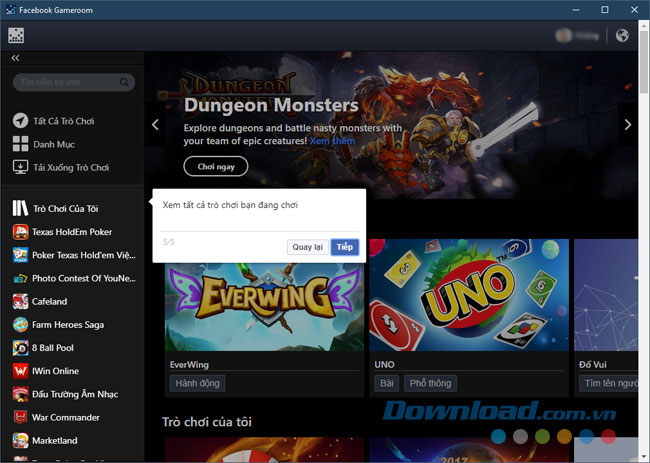The height and width of the screenshot is (463, 650).
Task: Open Tất Cả Trò Chơi section
Action: [63, 121]
